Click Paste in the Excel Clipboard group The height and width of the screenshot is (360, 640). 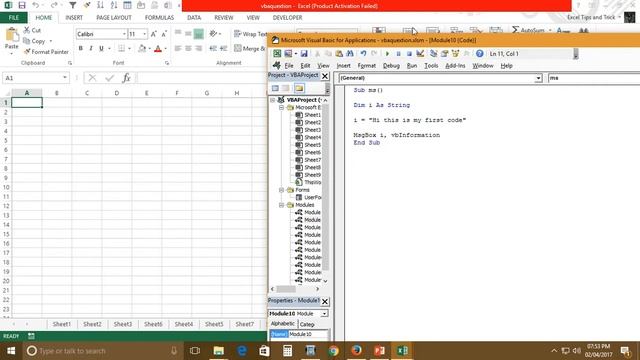[12, 39]
